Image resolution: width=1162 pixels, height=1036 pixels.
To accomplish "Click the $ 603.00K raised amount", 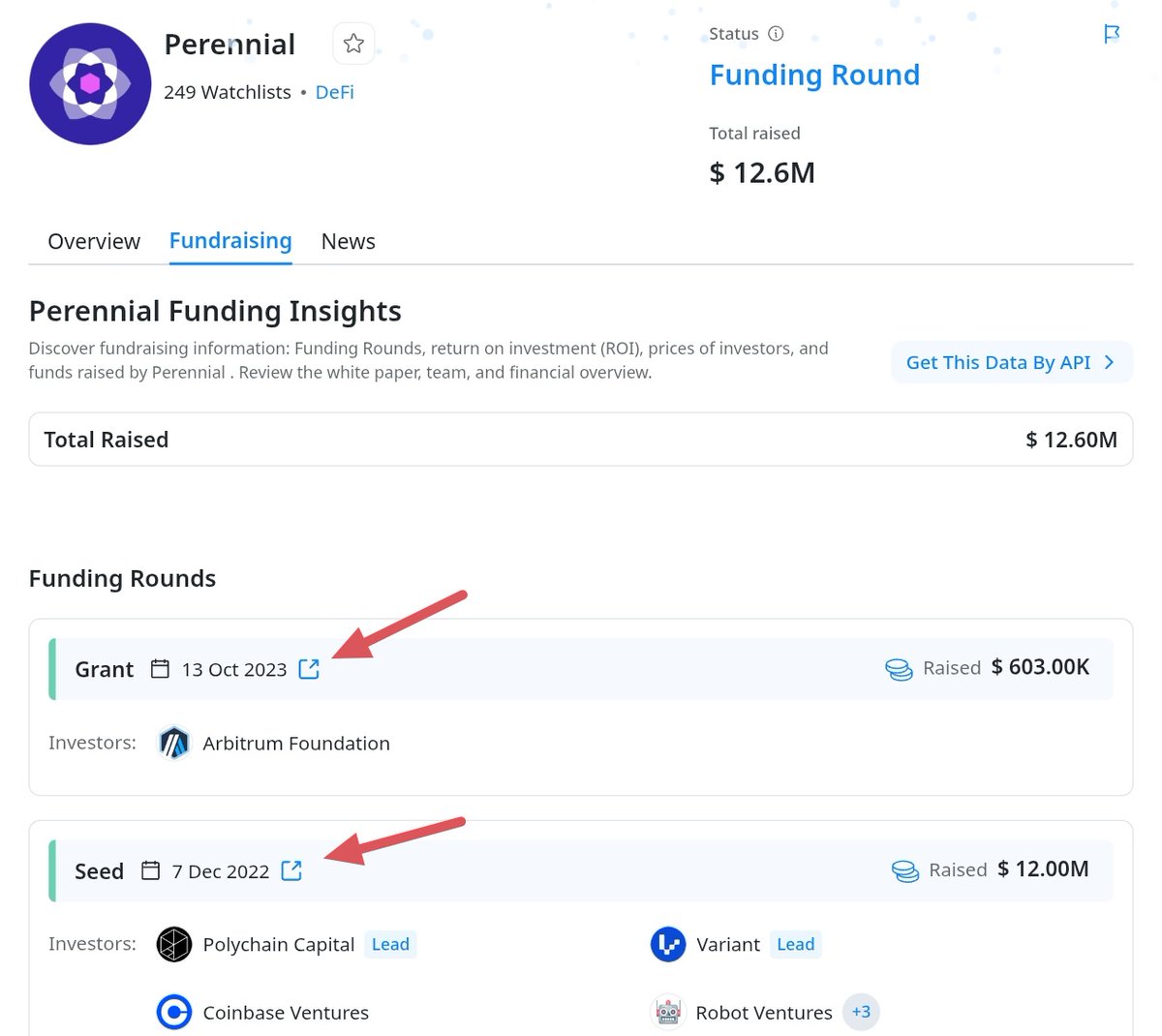I will pos(1040,667).
